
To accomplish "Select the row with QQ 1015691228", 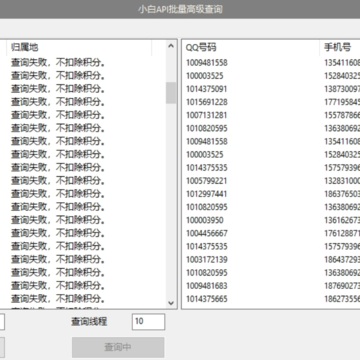I will click(x=271, y=102).
